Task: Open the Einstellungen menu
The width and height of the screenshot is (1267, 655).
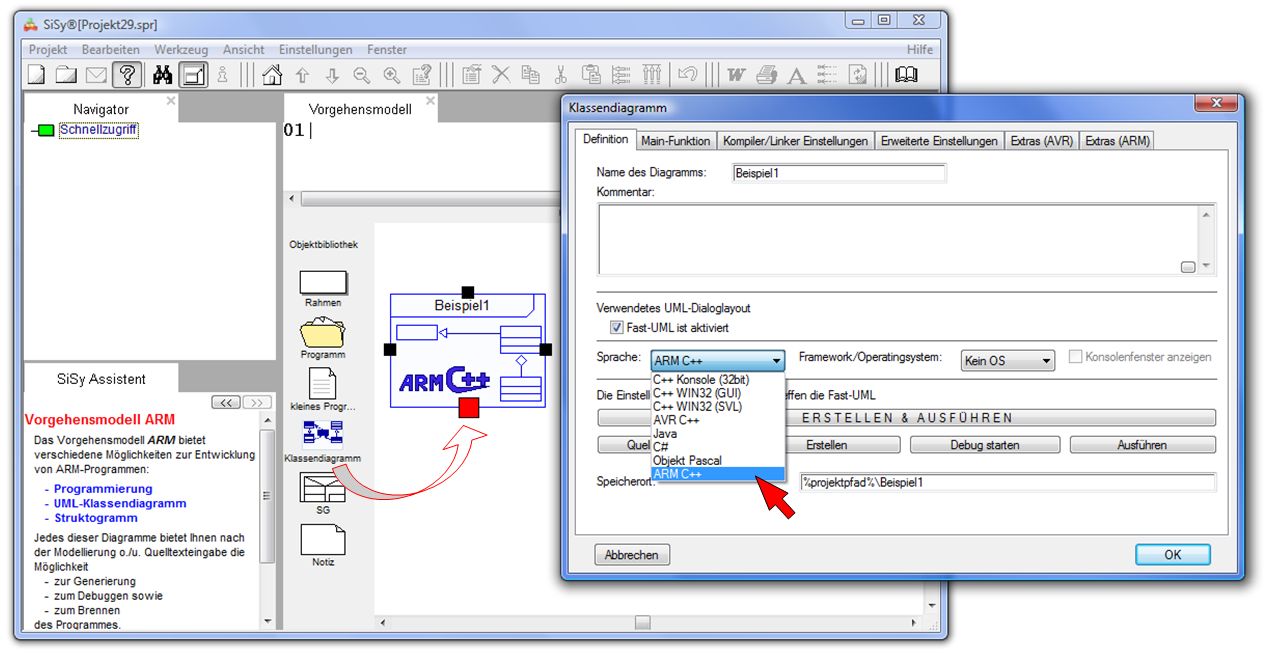Action: (x=316, y=49)
